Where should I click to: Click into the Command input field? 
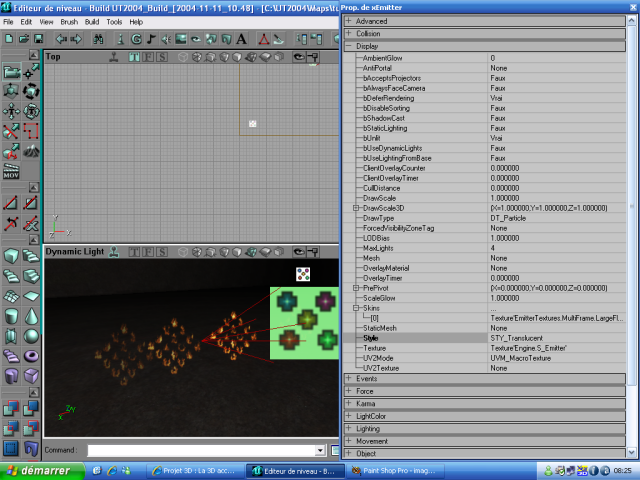200,451
